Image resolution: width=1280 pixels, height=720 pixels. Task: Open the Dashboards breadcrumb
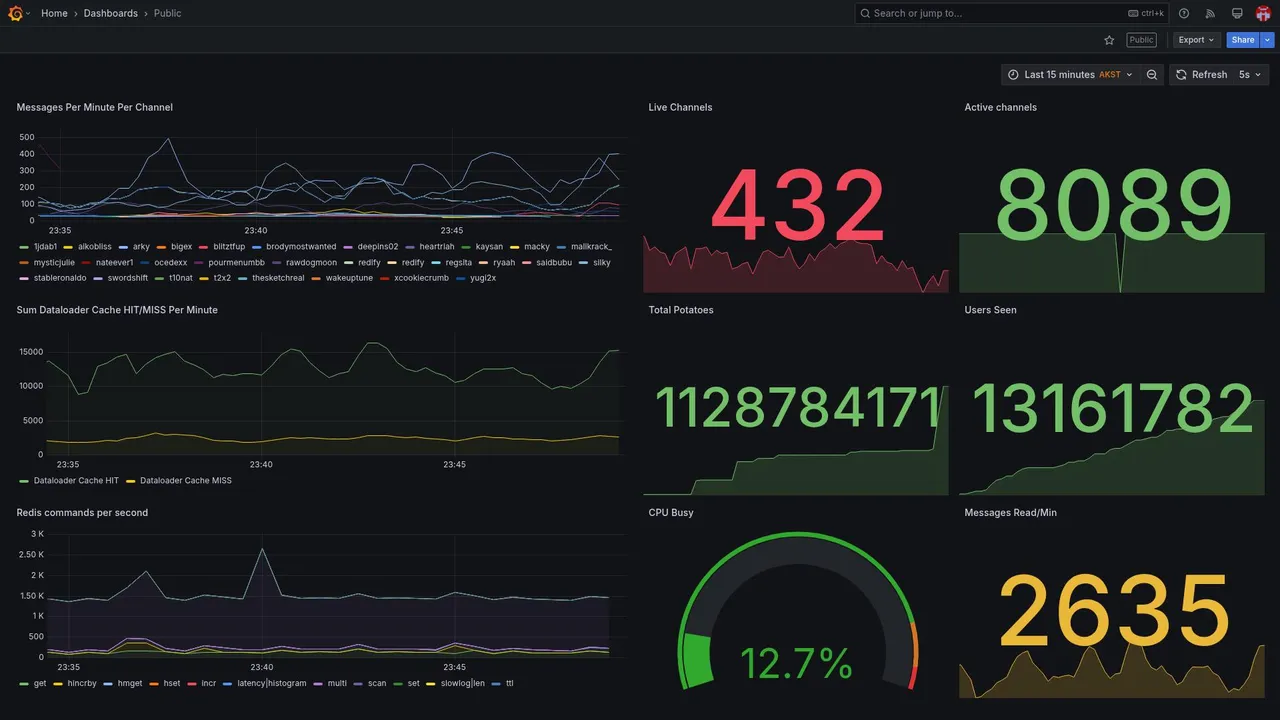point(111,13)
